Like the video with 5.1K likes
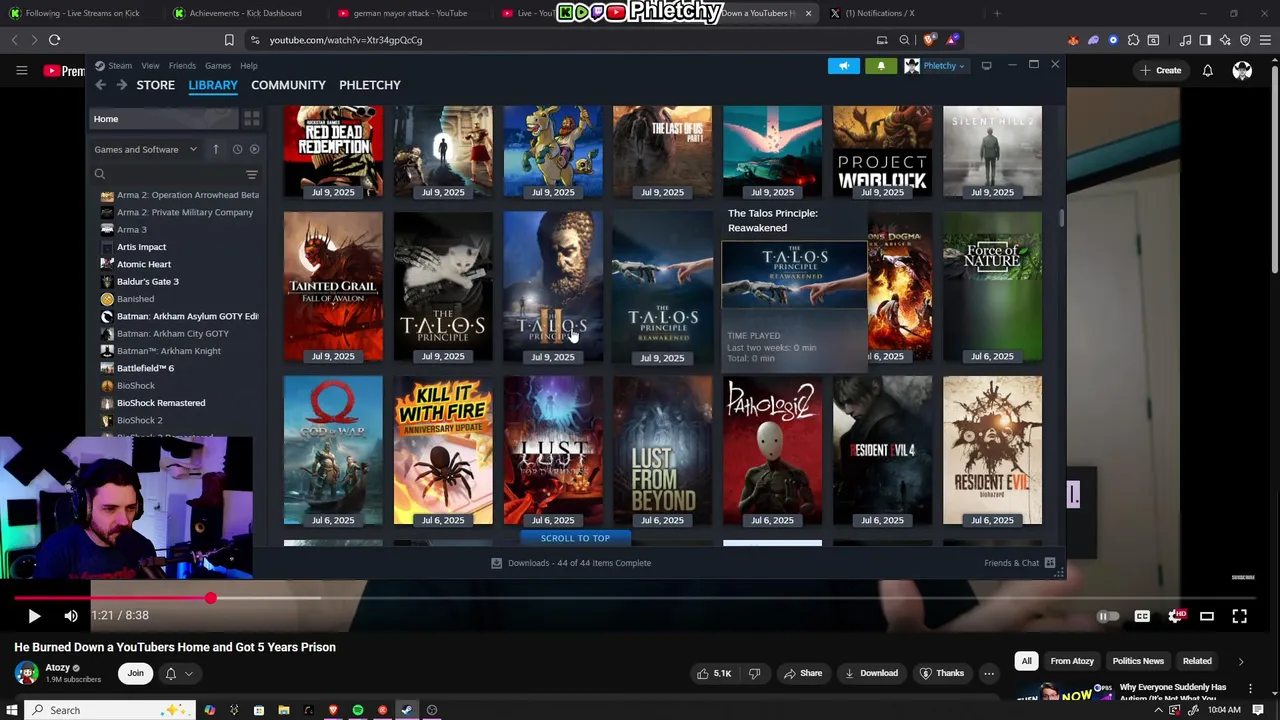The image size is (1280, 720). tap(716, 673)
